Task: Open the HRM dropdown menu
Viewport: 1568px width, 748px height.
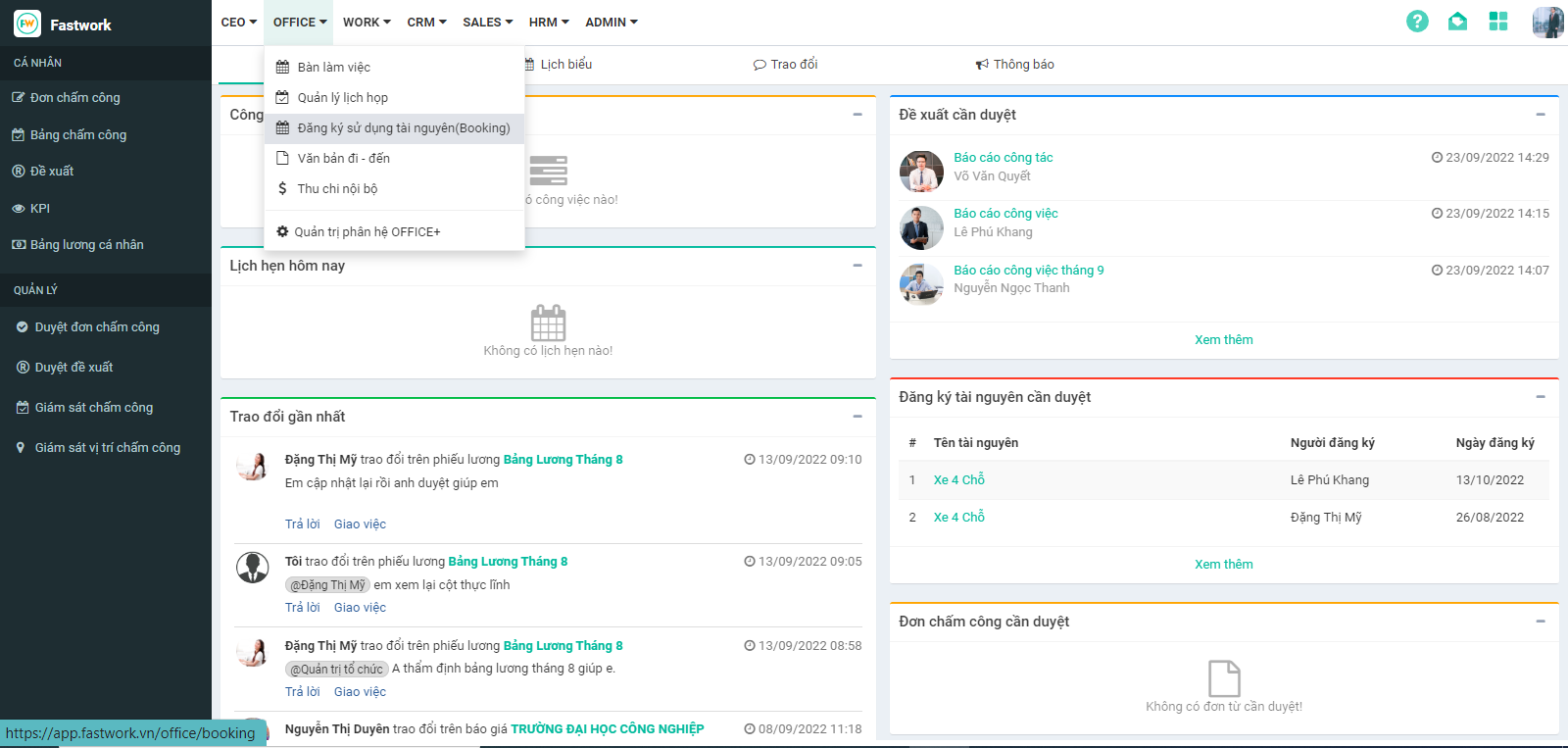Action: tap(548, 22)
